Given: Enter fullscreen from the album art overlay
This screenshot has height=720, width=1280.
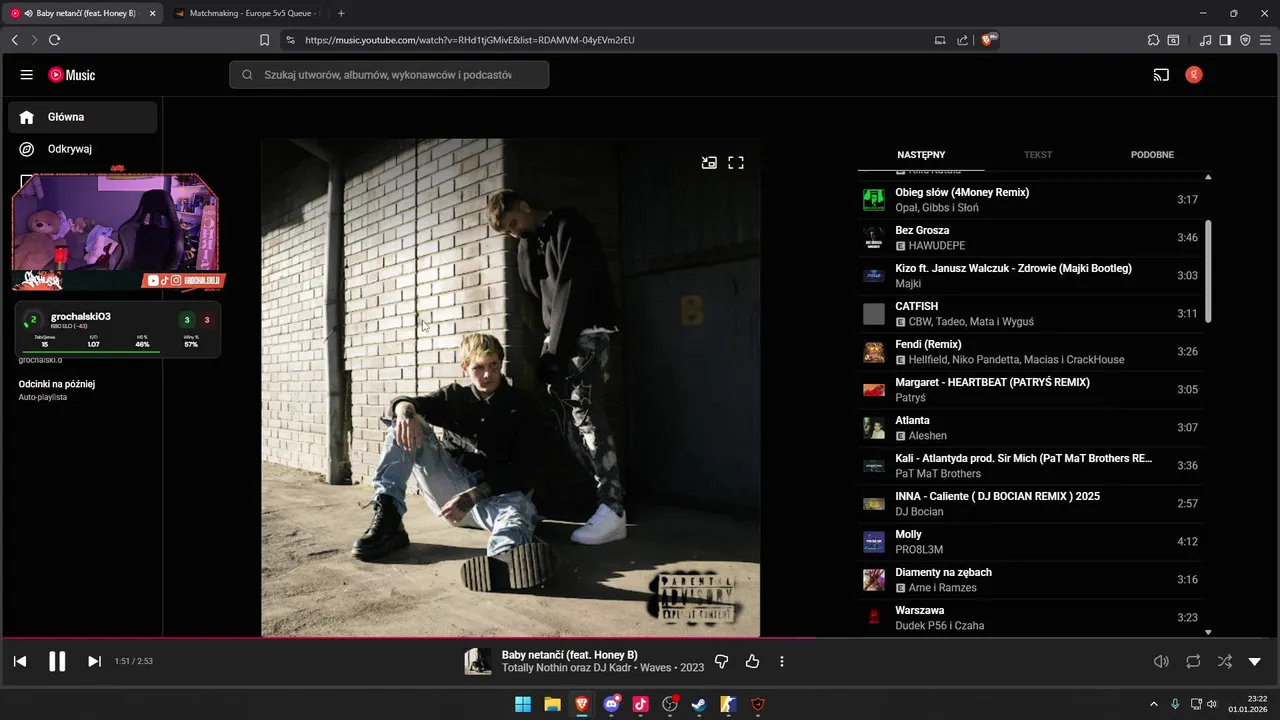Looking at the screenshot, I should tap(736, 162).
